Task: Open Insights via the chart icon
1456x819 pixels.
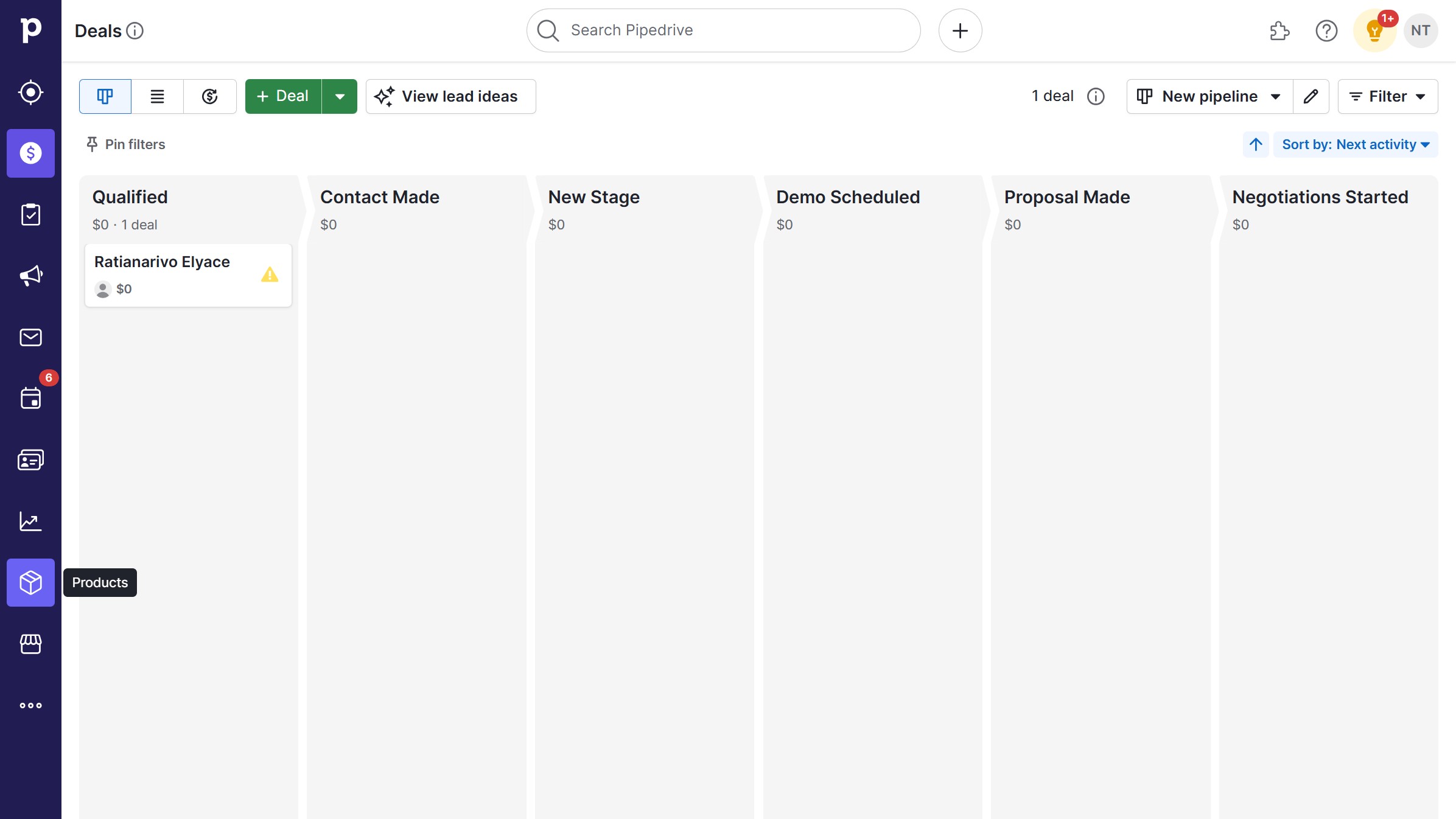Action: point(30,521)
